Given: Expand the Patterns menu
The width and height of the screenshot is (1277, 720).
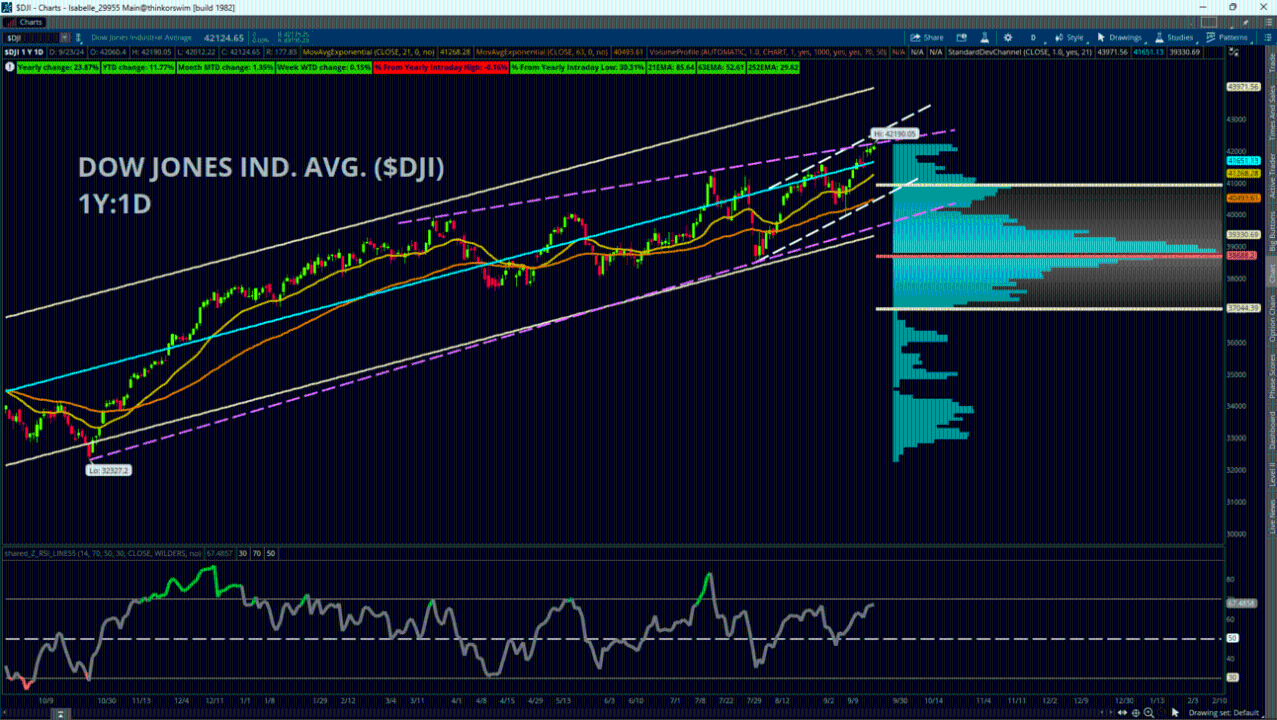Looking at the screenshot, I should tap(1225, 37).
